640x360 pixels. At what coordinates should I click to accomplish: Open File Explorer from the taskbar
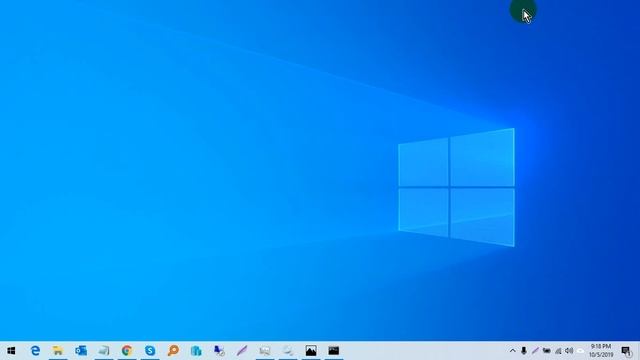click(58, 351)
